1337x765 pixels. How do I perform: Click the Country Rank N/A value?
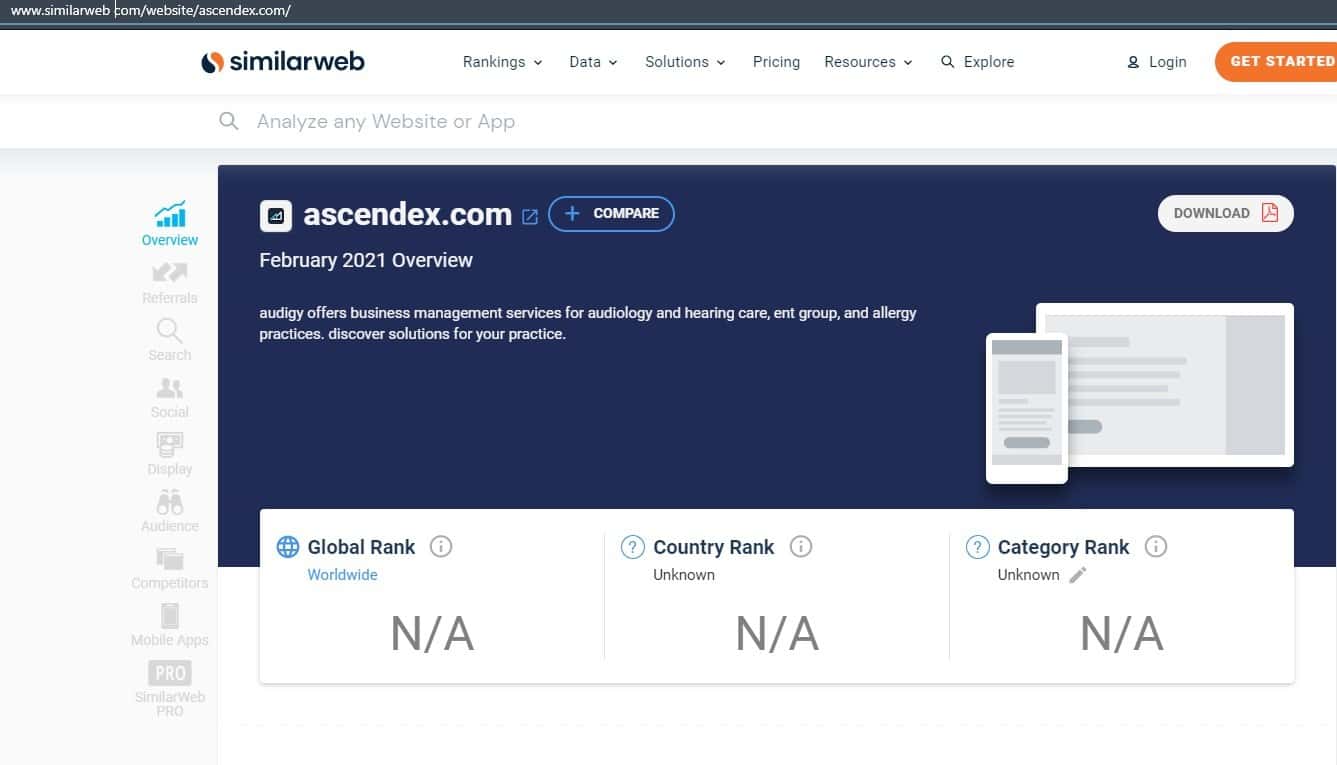pyautogui.click(x=777, y=634)
